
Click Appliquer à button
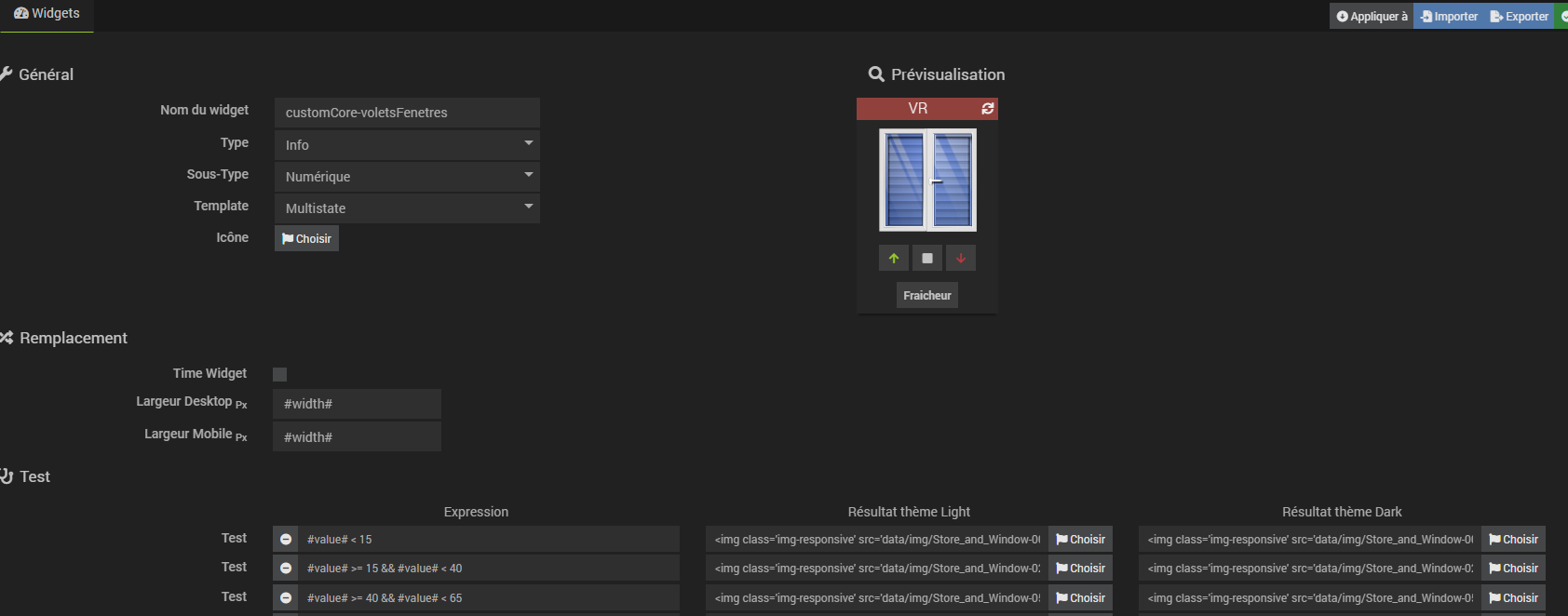(x=1372, y=16)
